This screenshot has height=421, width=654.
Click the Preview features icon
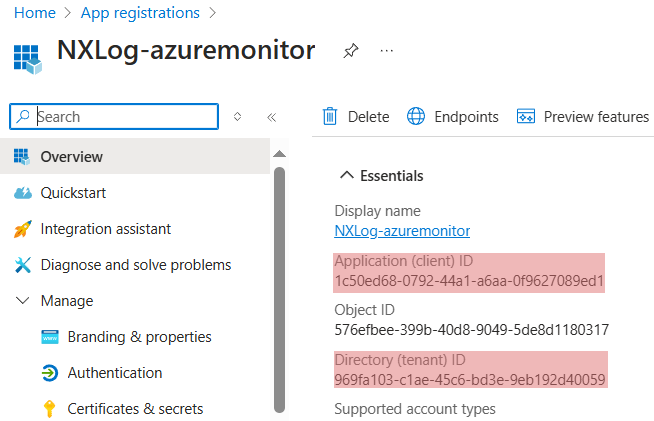click(x=526, y=117)
